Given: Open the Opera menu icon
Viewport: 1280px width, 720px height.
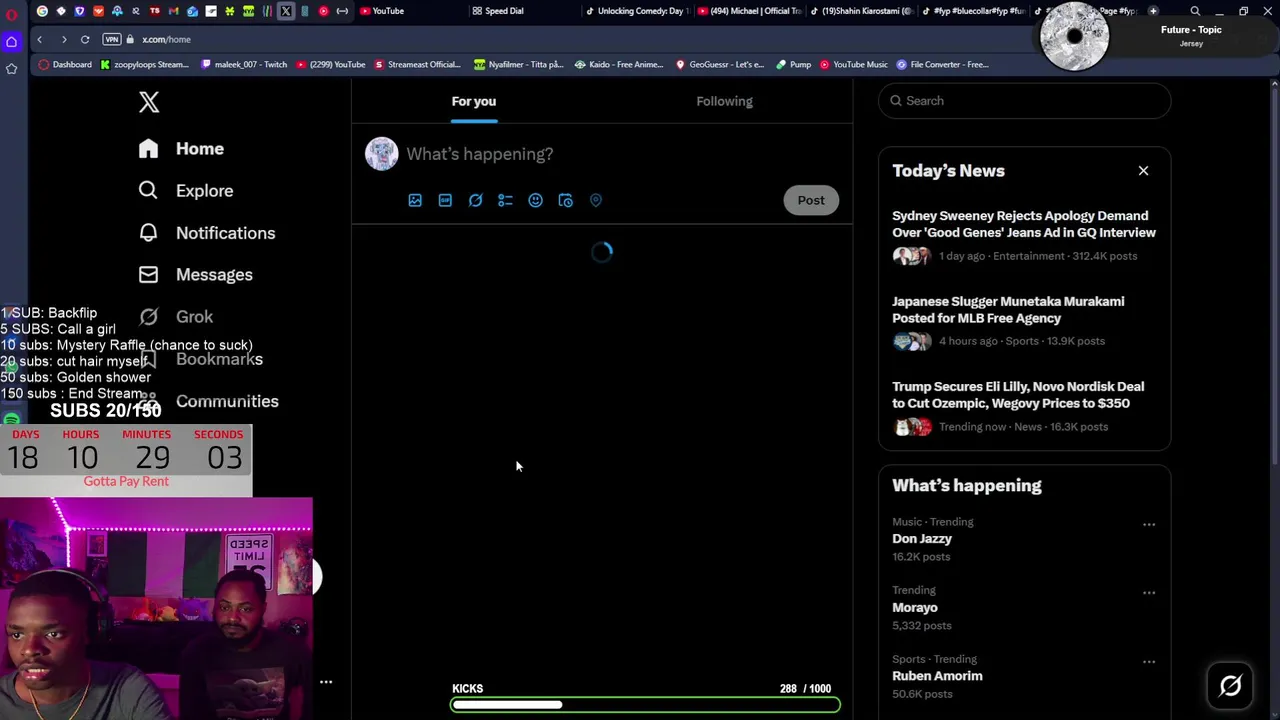Looking at the screenshot, I should 11,14.
